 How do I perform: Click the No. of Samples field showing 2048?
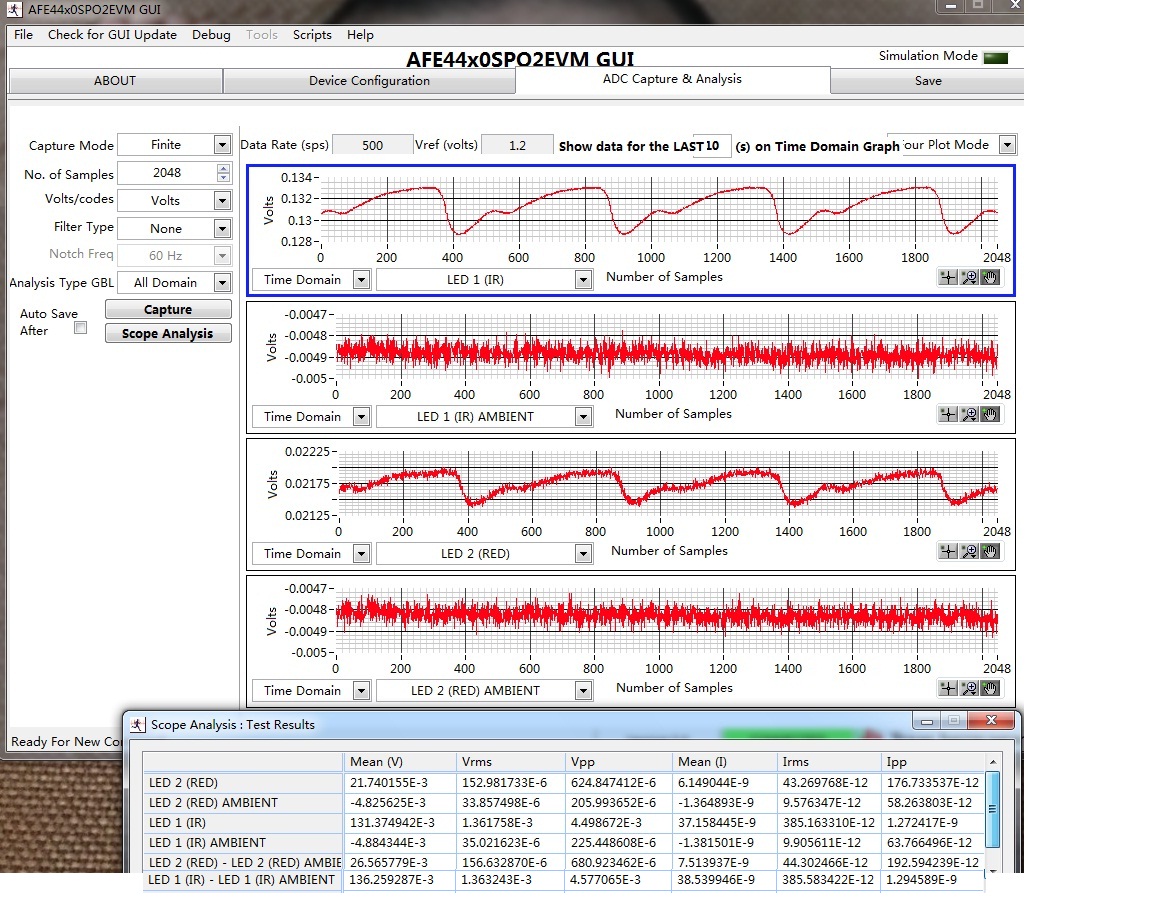coord(167,172)
